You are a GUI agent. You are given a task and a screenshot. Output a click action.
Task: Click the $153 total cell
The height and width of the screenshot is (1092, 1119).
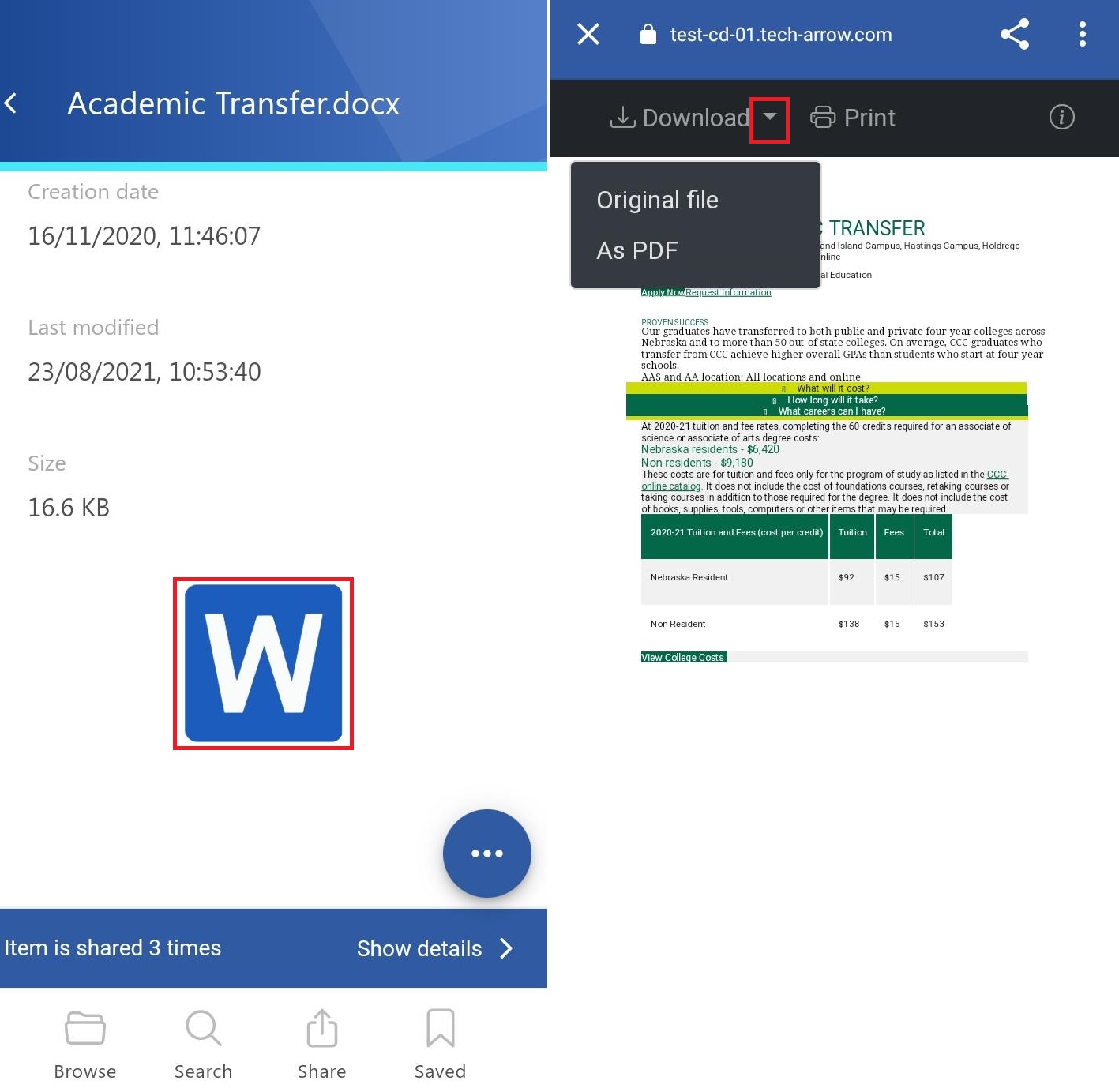click(933, 624)
